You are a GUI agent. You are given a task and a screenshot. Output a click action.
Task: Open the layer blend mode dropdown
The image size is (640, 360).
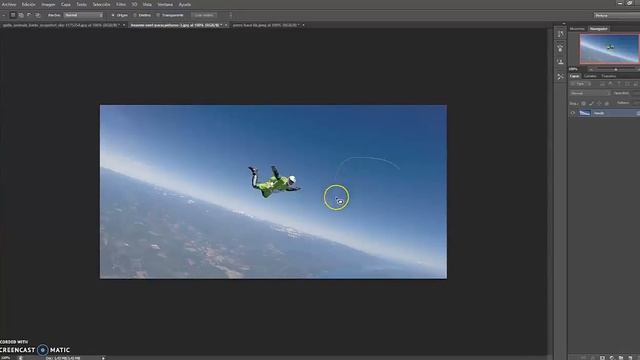(590, 93)
